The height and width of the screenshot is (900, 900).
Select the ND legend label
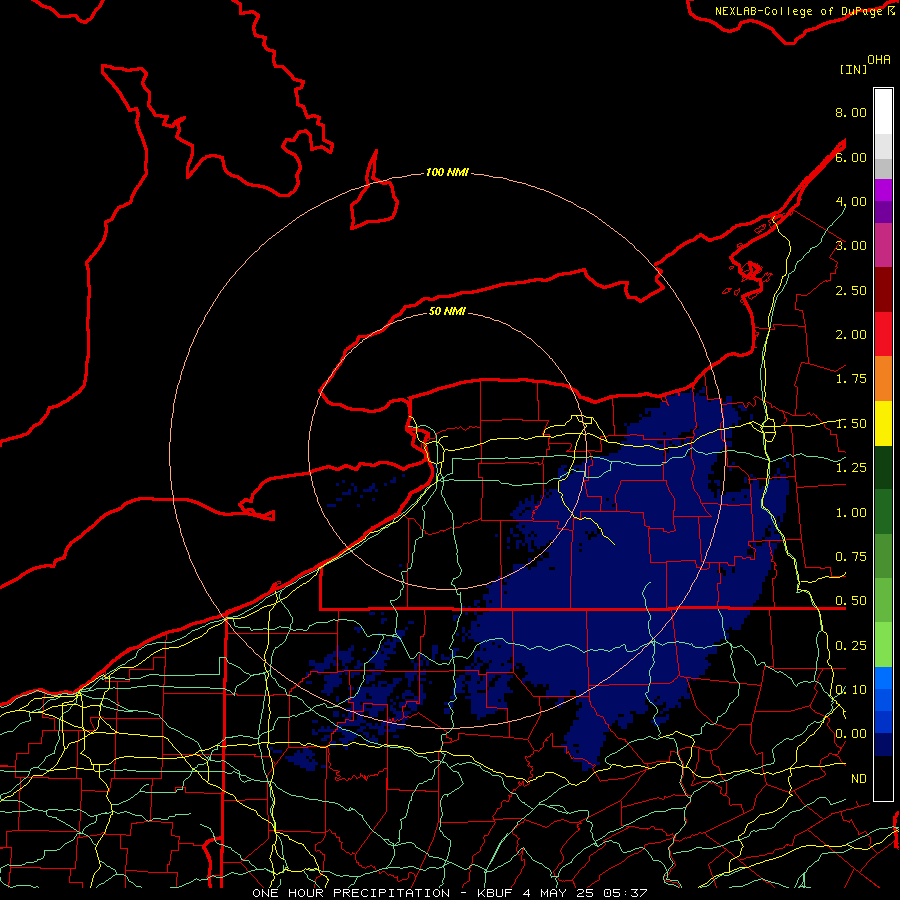(x=859, y=779)
